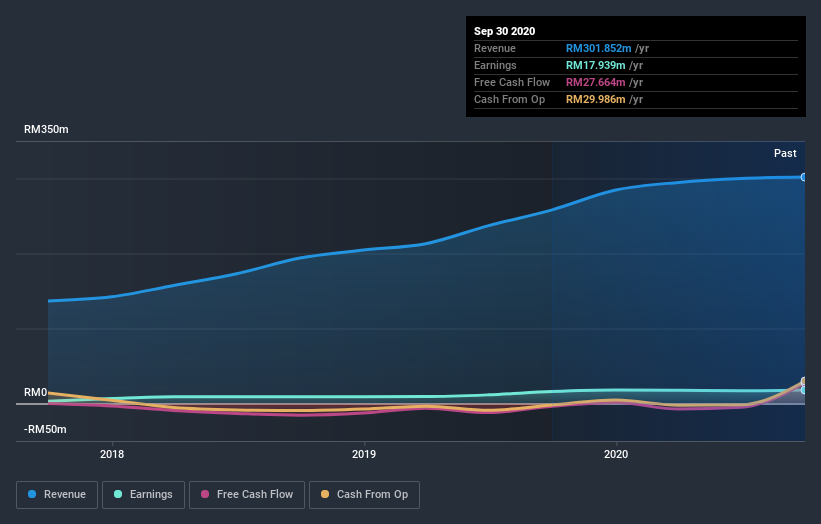Toggle the Free Cash Flow legend button
The image size is (821, 524).
[x=247, y=495]
